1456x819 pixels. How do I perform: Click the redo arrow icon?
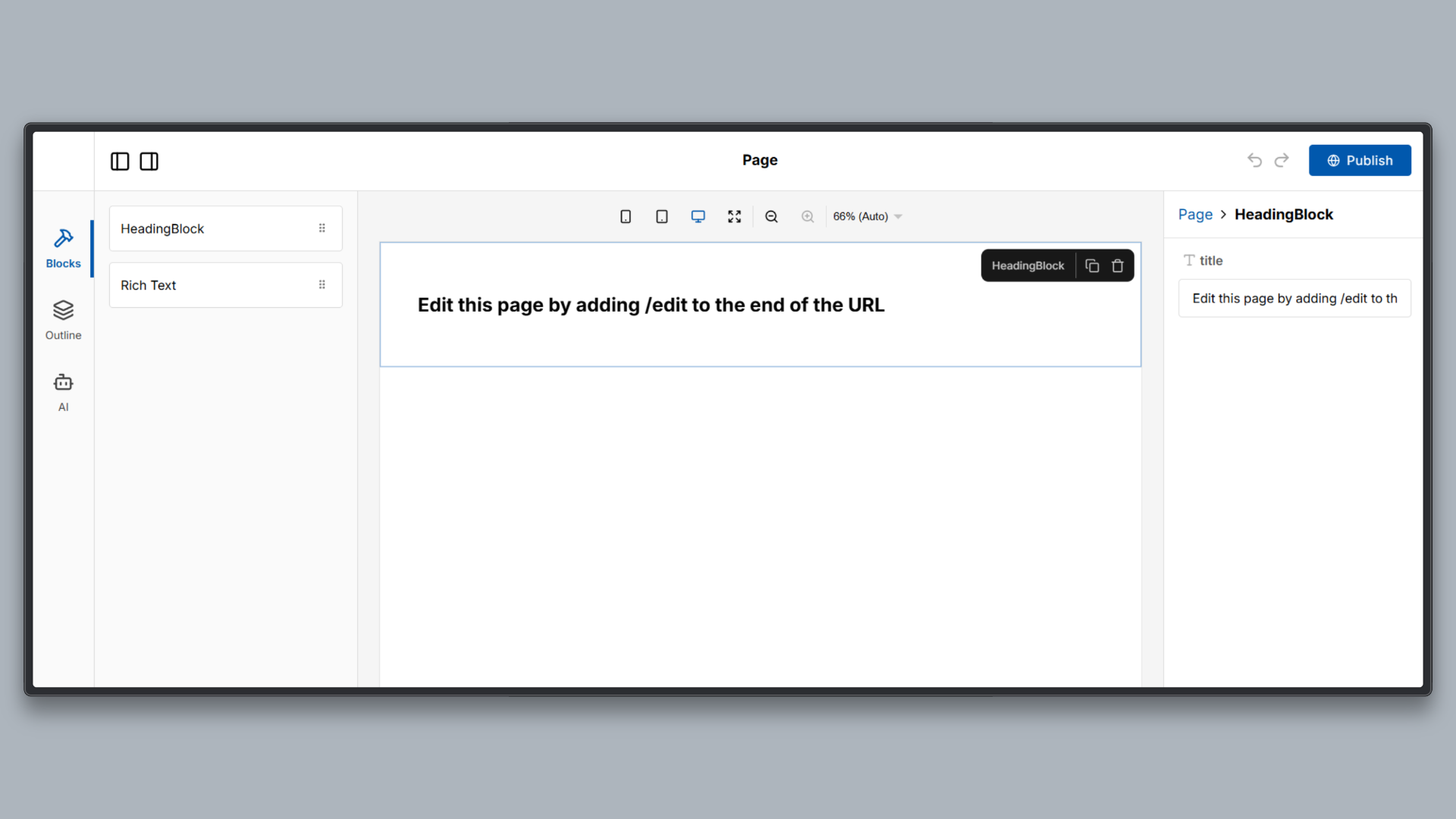click(x=1282, y=160)
